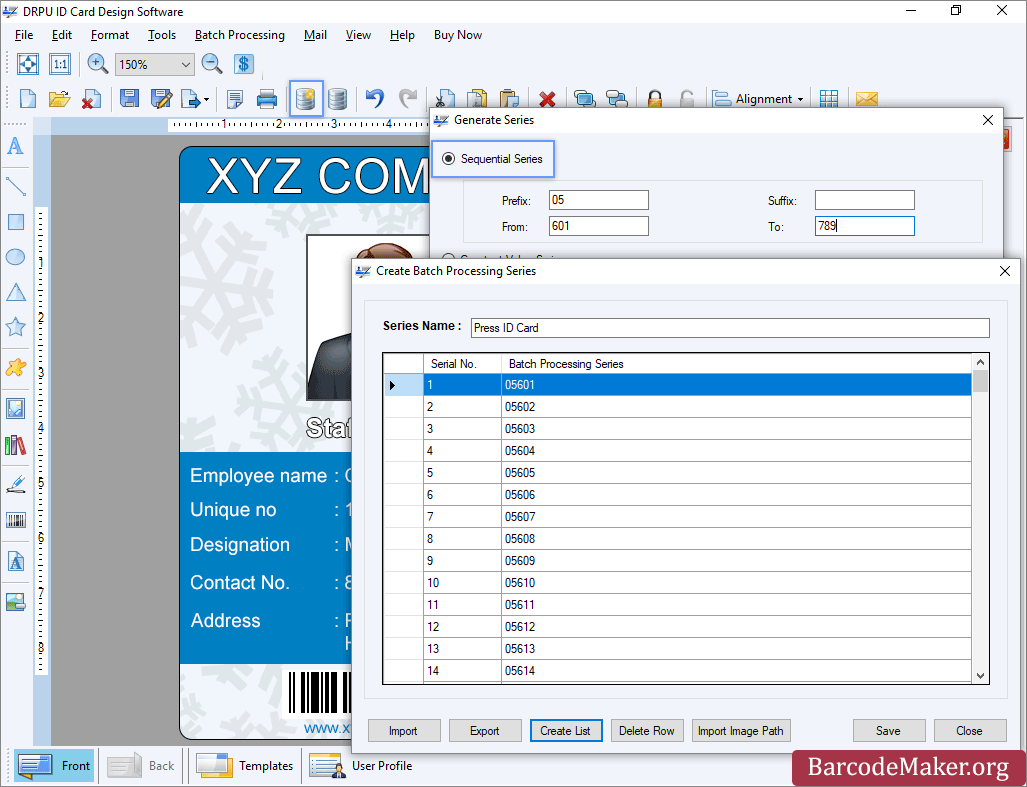Viewport: 1027px width, 787px height.
Task: Click the series table scroll down arrow
Action: (x=980, y=676)
